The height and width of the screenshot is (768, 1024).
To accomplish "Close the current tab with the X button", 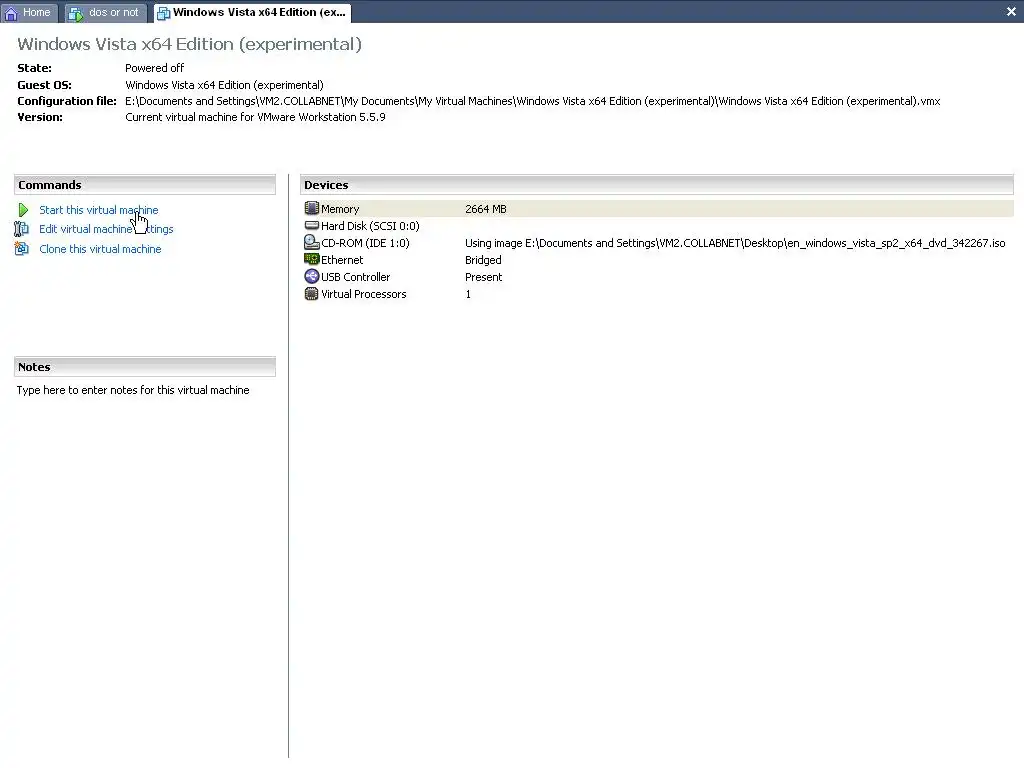I will click(1011, 12).
